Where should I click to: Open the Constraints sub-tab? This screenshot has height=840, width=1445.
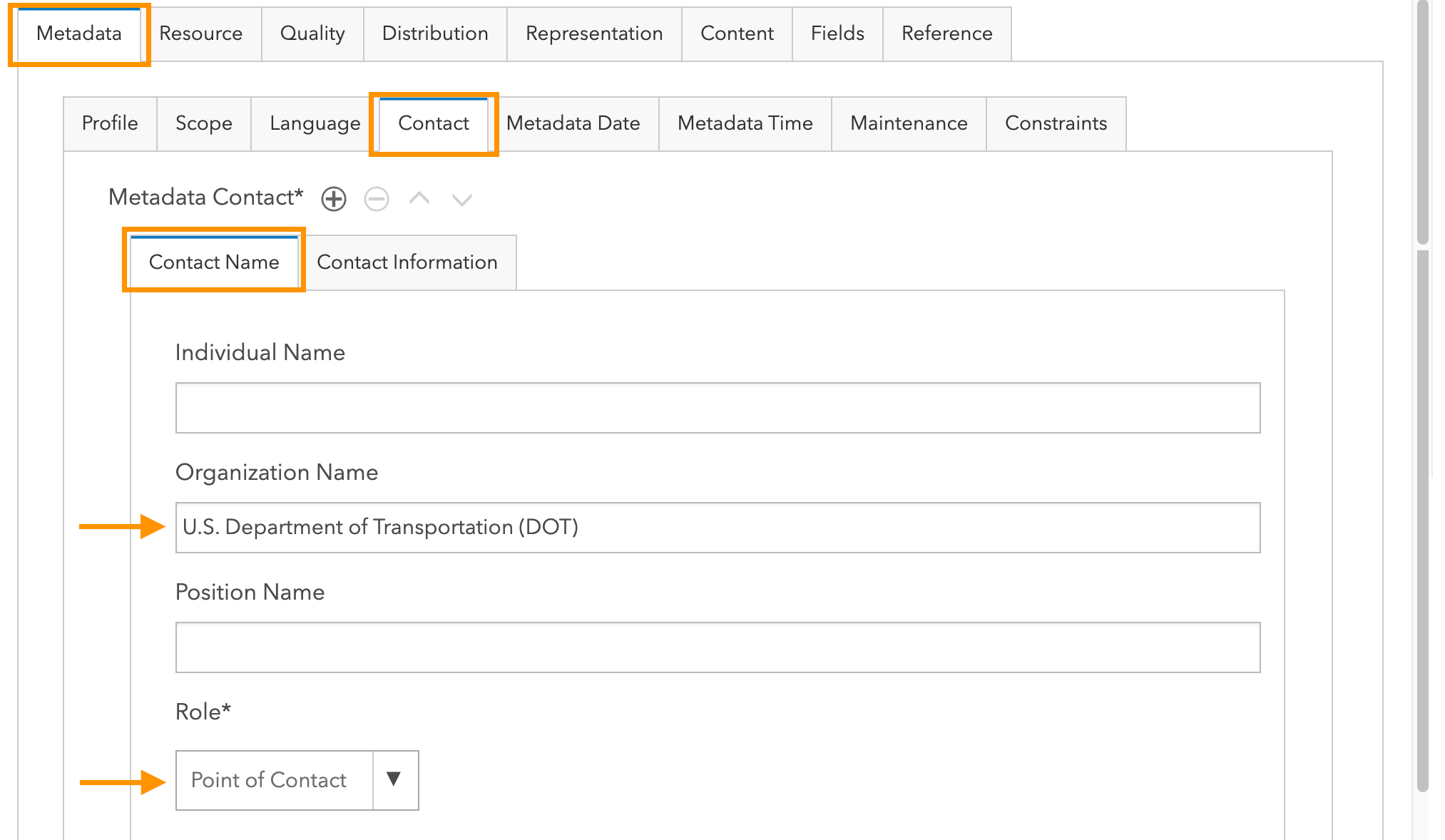[x=1056, y=123]
